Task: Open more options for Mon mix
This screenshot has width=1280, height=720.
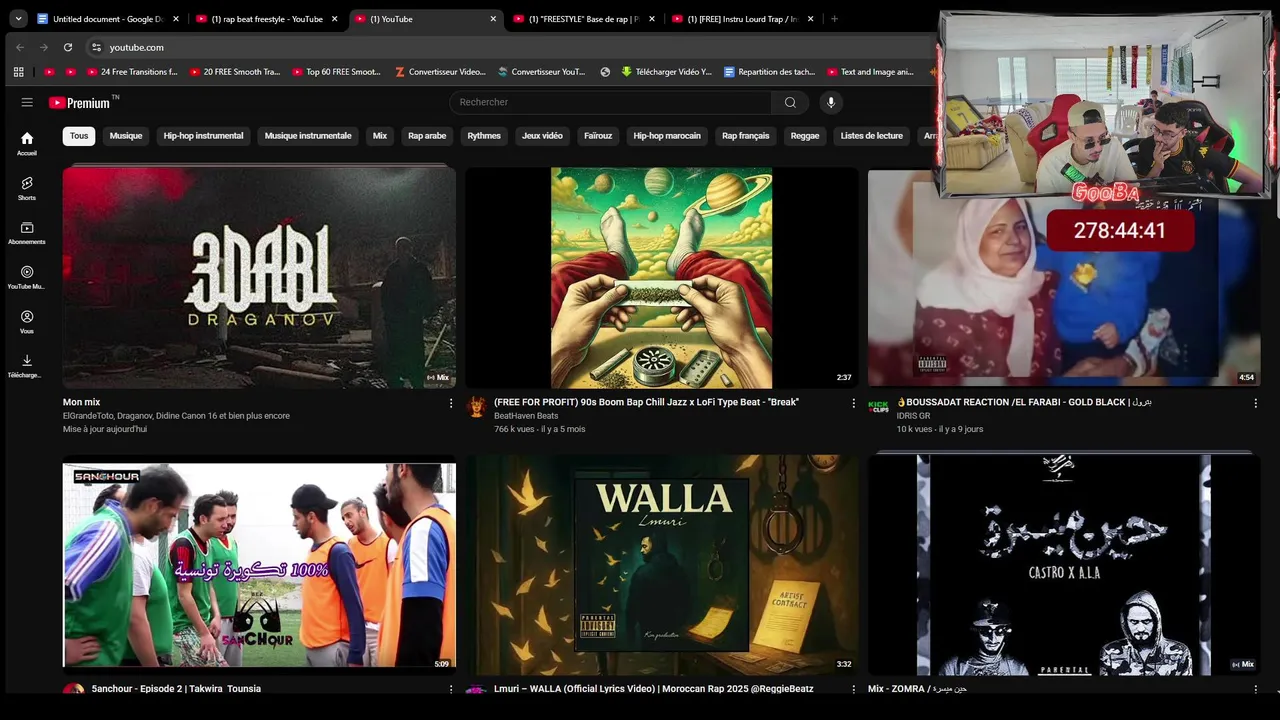Action: click(x=451, y=403)
